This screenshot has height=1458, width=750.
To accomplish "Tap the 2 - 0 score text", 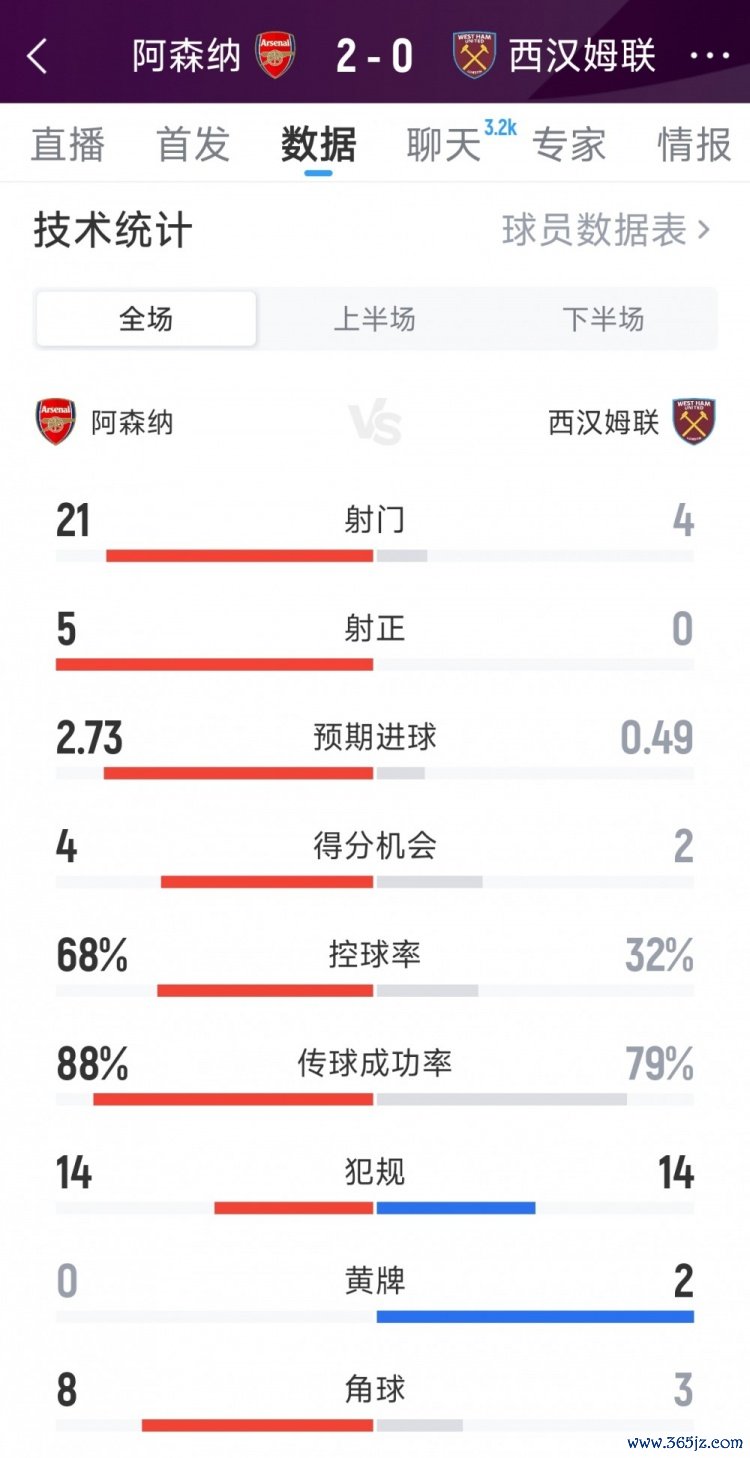I will pyautogui.click(x=375, y=56).
